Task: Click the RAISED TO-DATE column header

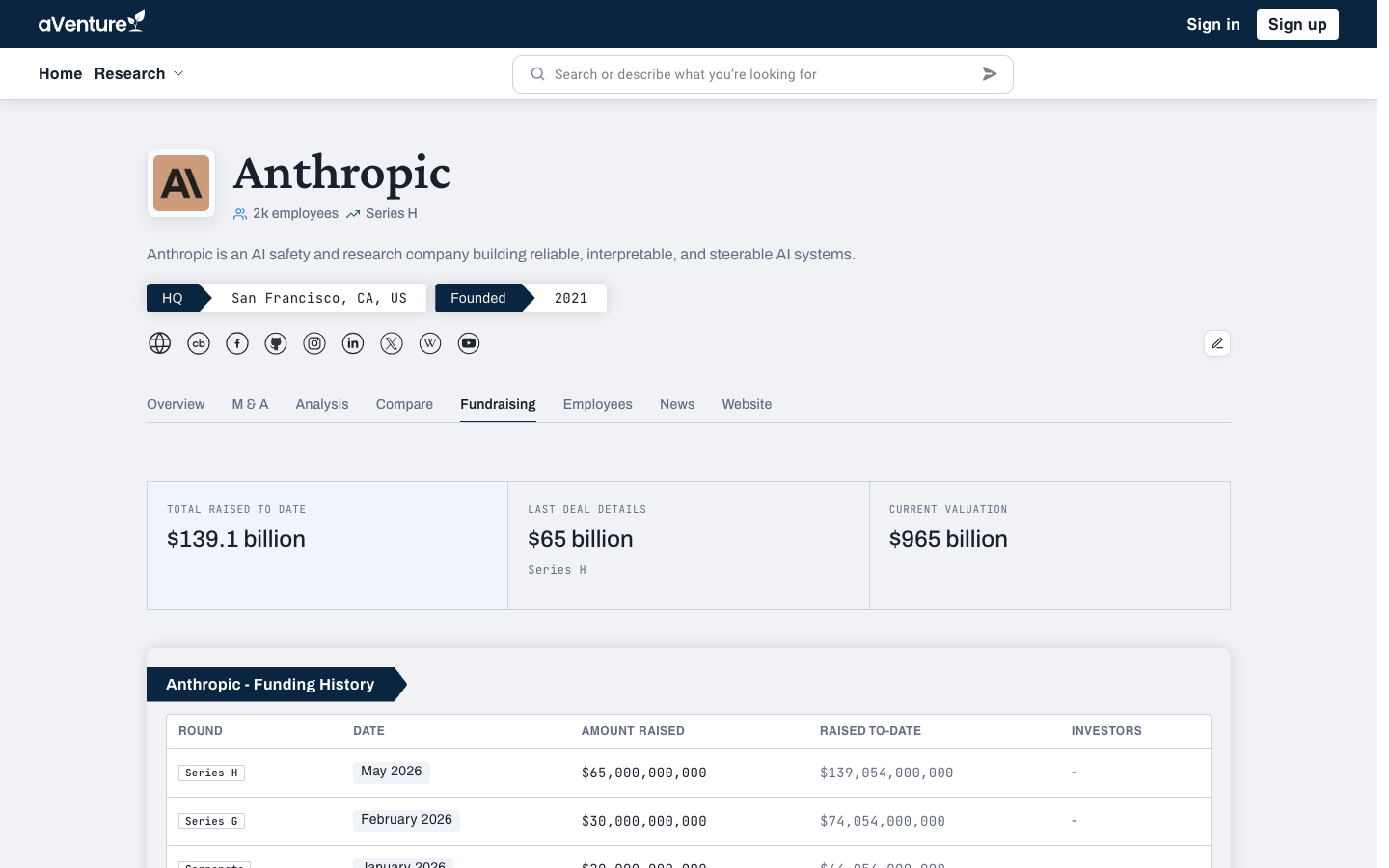Action: click(870, 731)
